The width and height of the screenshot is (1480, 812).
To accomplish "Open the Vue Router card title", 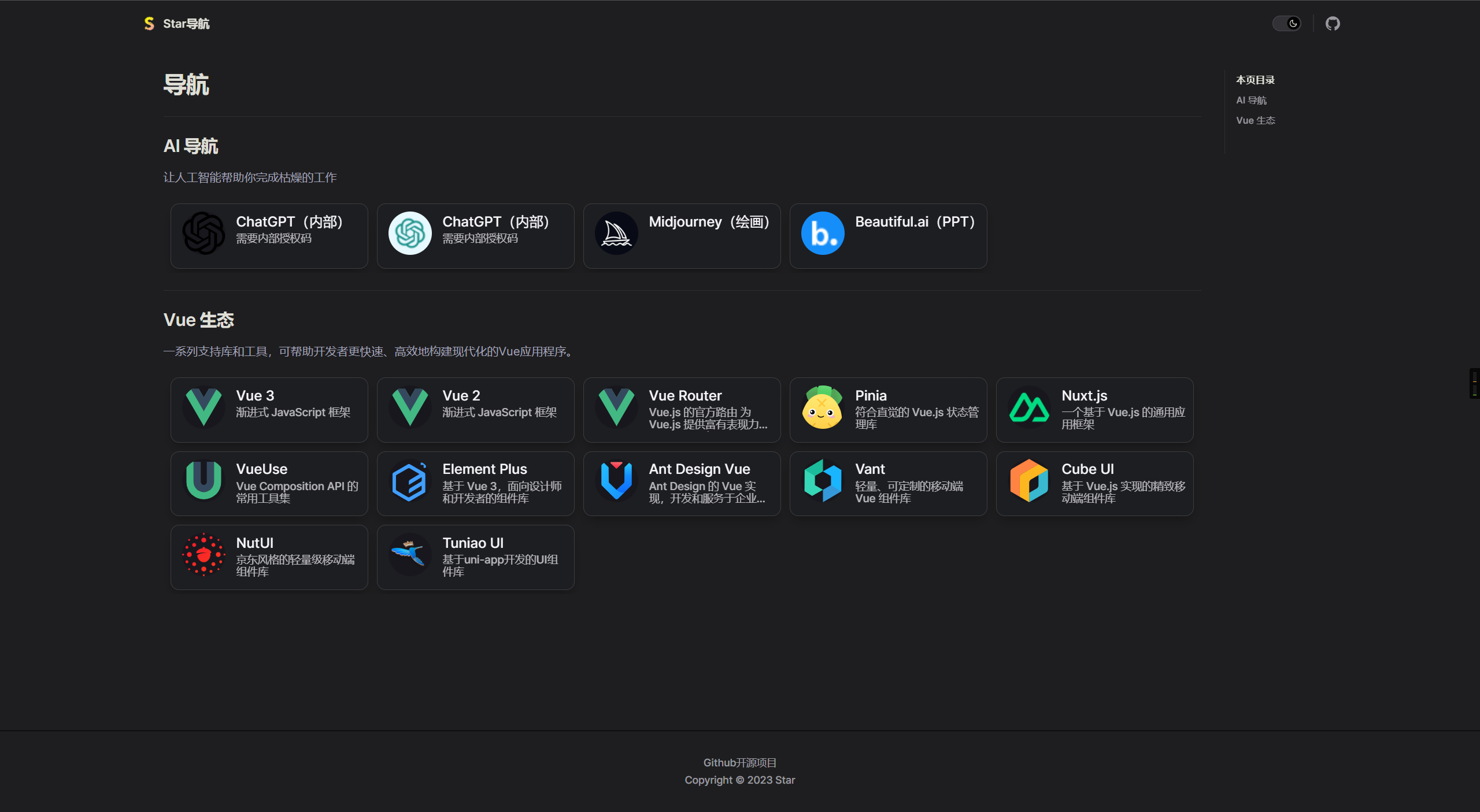I will point(685,396).
